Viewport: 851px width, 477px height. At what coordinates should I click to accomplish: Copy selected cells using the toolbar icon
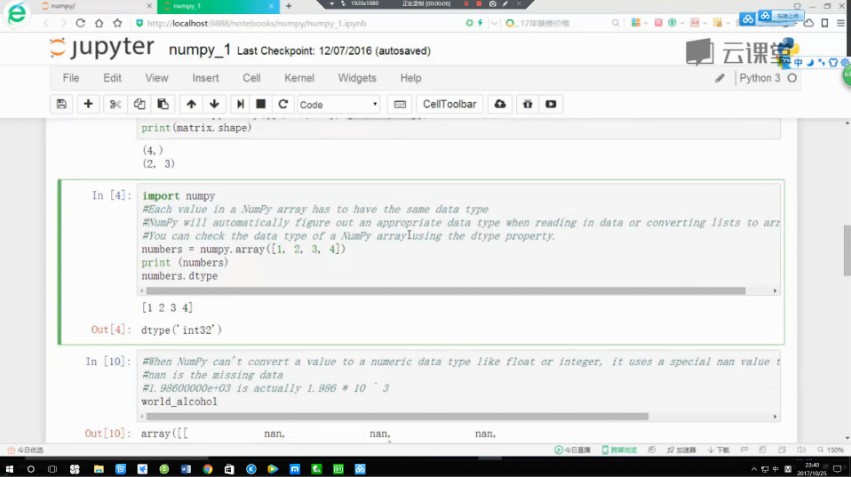click(x=139, y=104)
